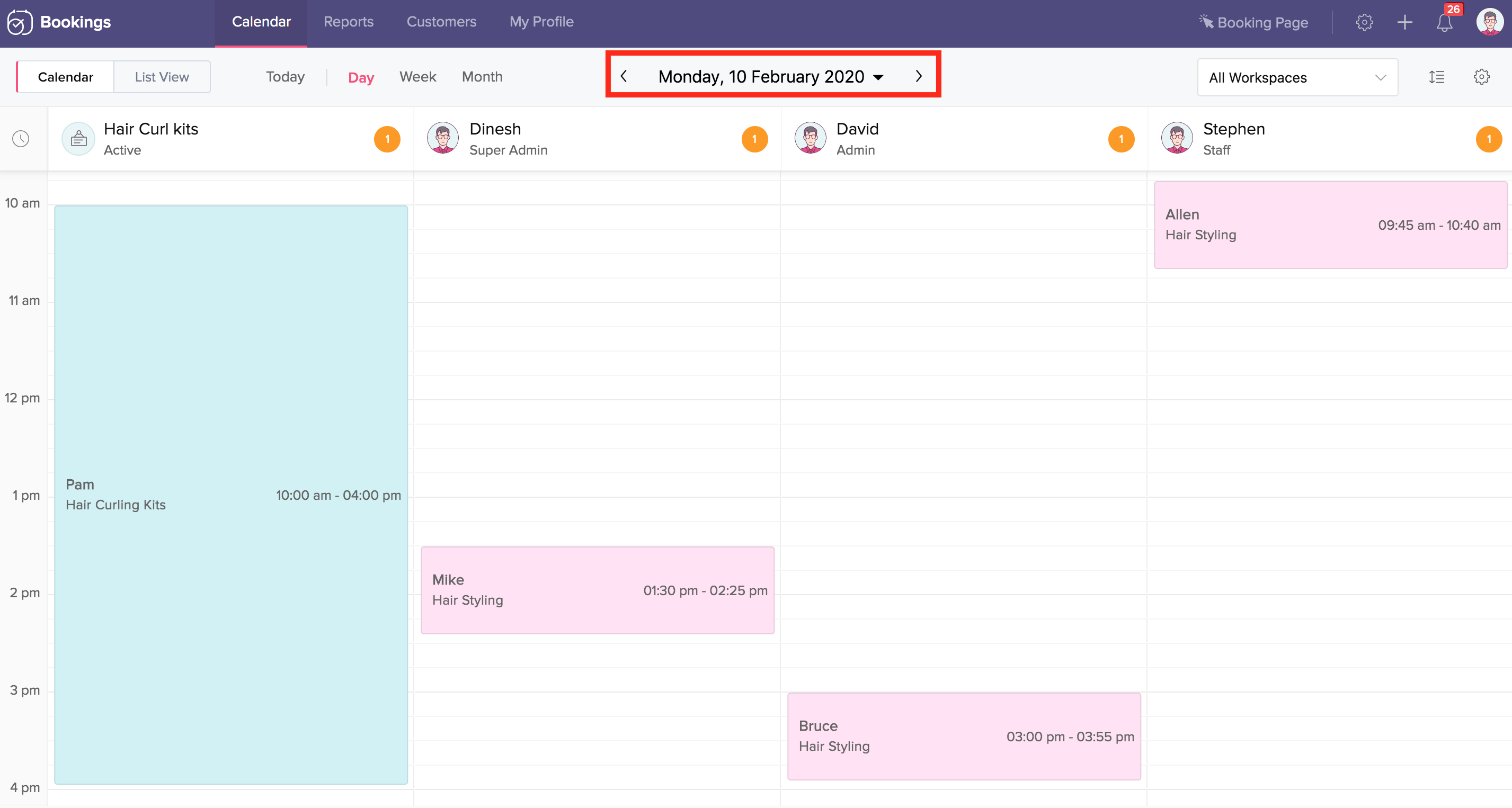Screen dimensions: 1512x808
Task: Go to previous day using left chevron
Action: pyautogui.click(x=624, y=76)
